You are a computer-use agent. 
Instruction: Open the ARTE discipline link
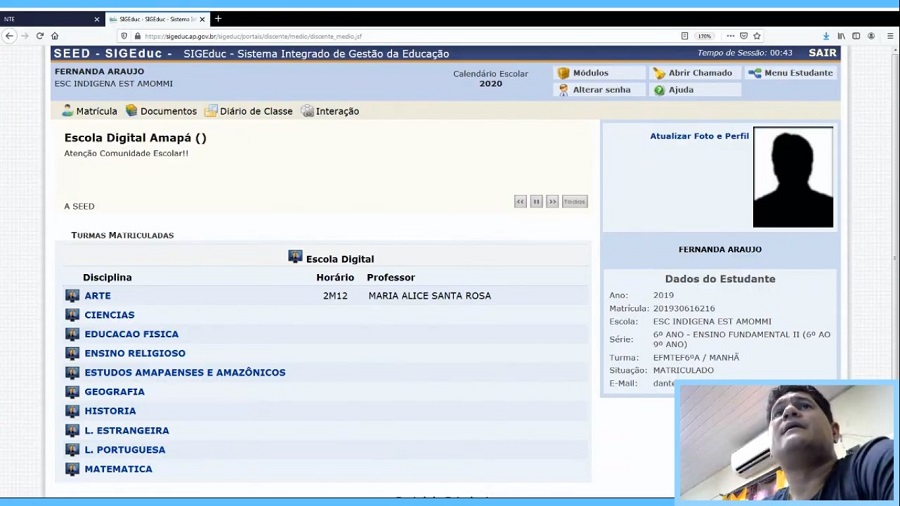tap(98, 295)
